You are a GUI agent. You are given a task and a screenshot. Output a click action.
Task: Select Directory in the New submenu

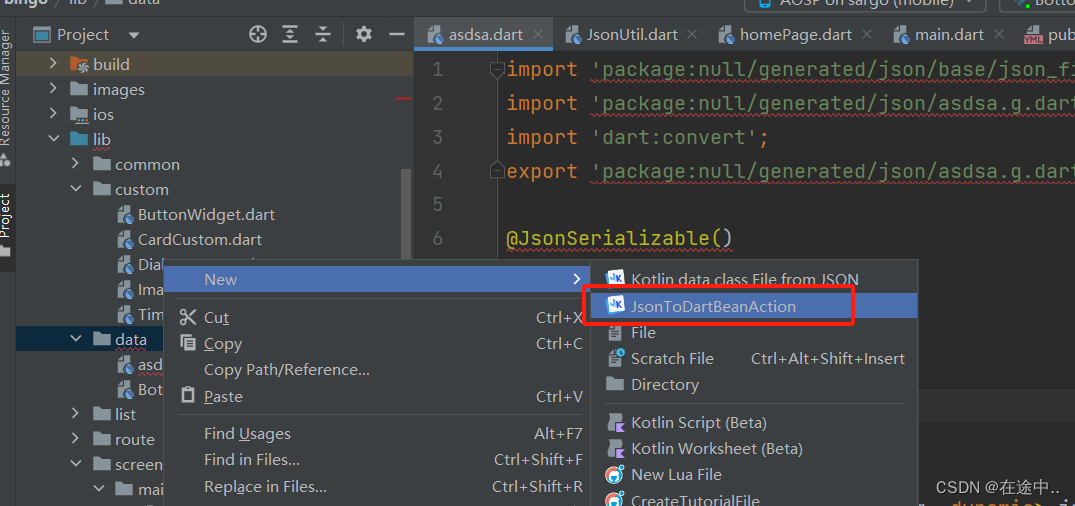[754, 385]
